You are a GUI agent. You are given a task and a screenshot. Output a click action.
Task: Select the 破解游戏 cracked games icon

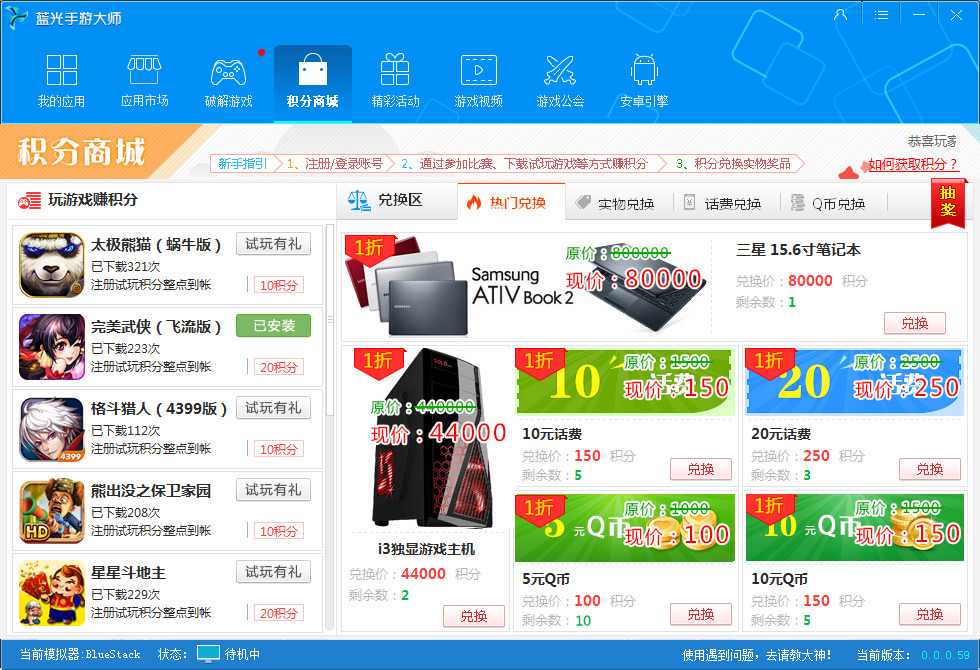pos(227,80)
